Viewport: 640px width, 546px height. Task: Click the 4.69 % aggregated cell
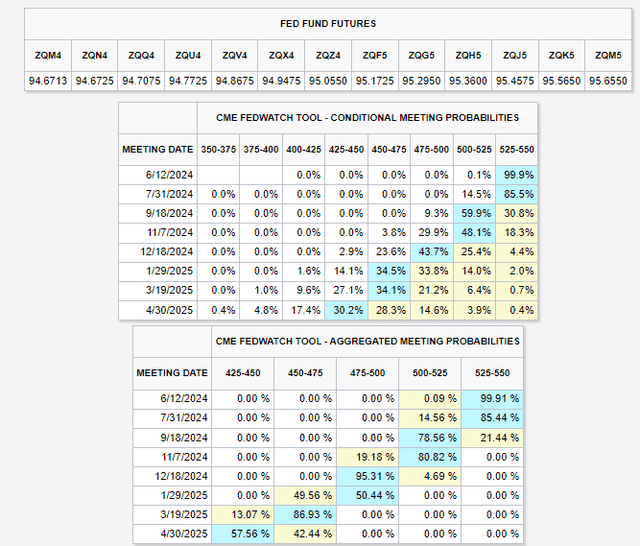point(430,476)
